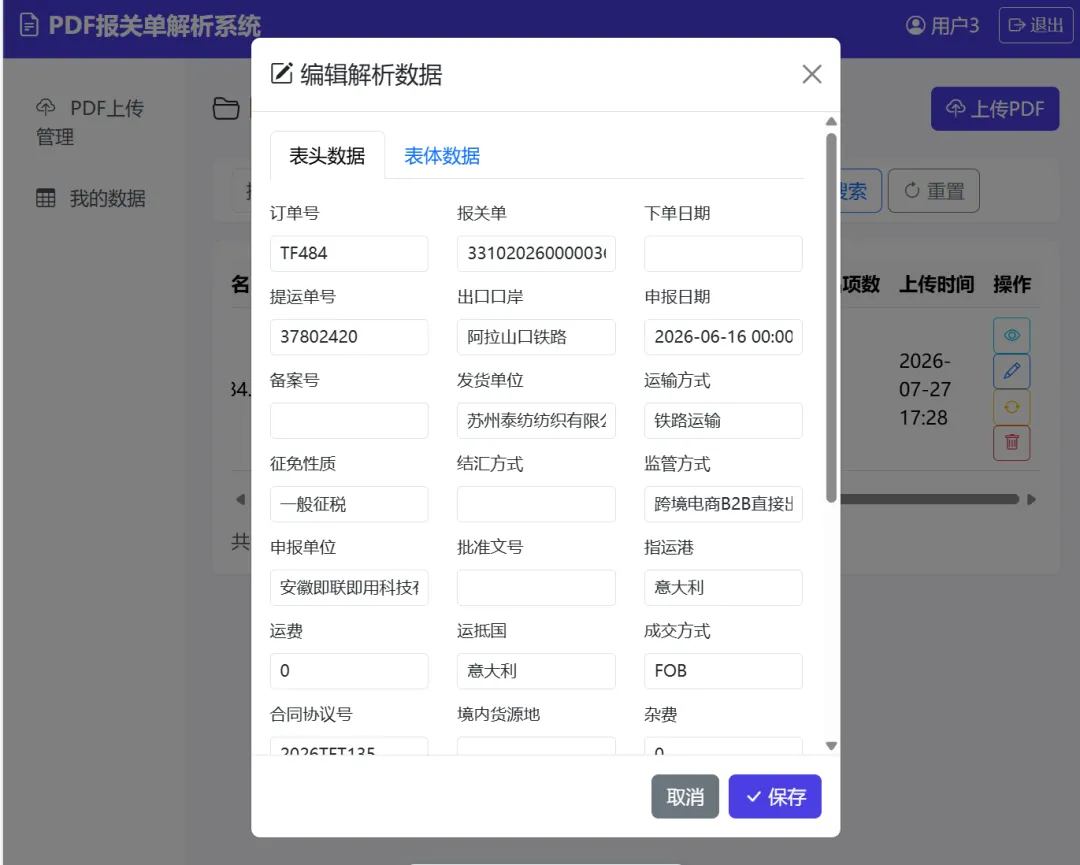Click the orange re-parse refresh icon
The height and width of the screenshot is (865, 1080).
tap(1011, 407)
